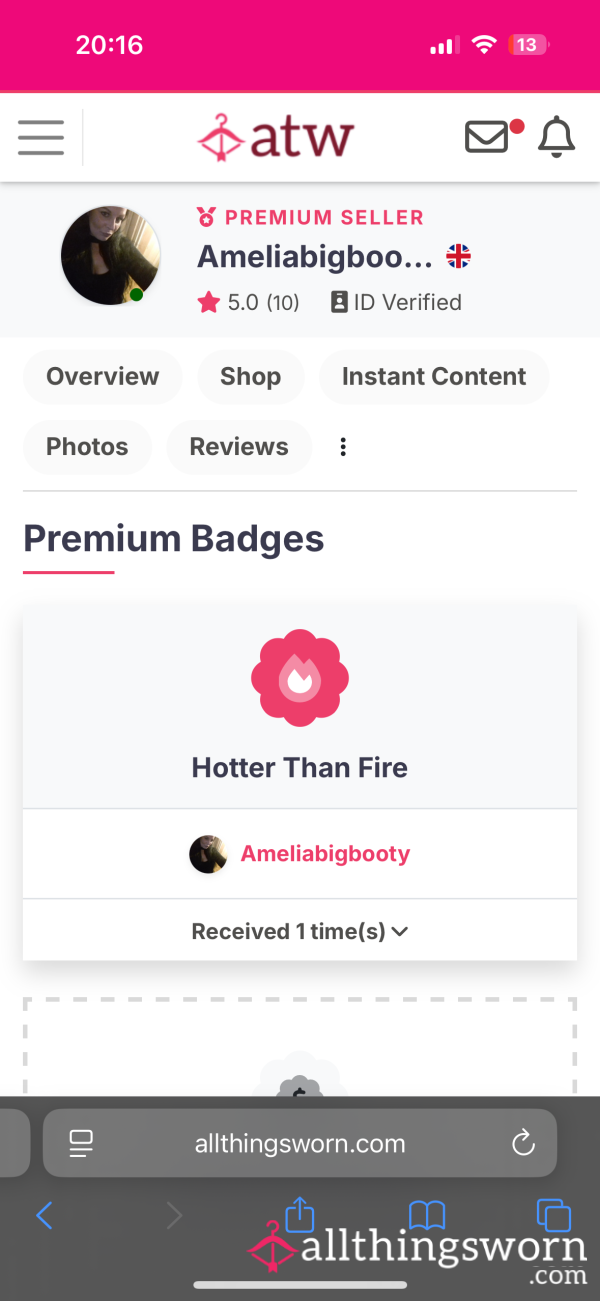Open the notifications bell
The width and height of the screenshot is (600, 1301).
(557, 137)
